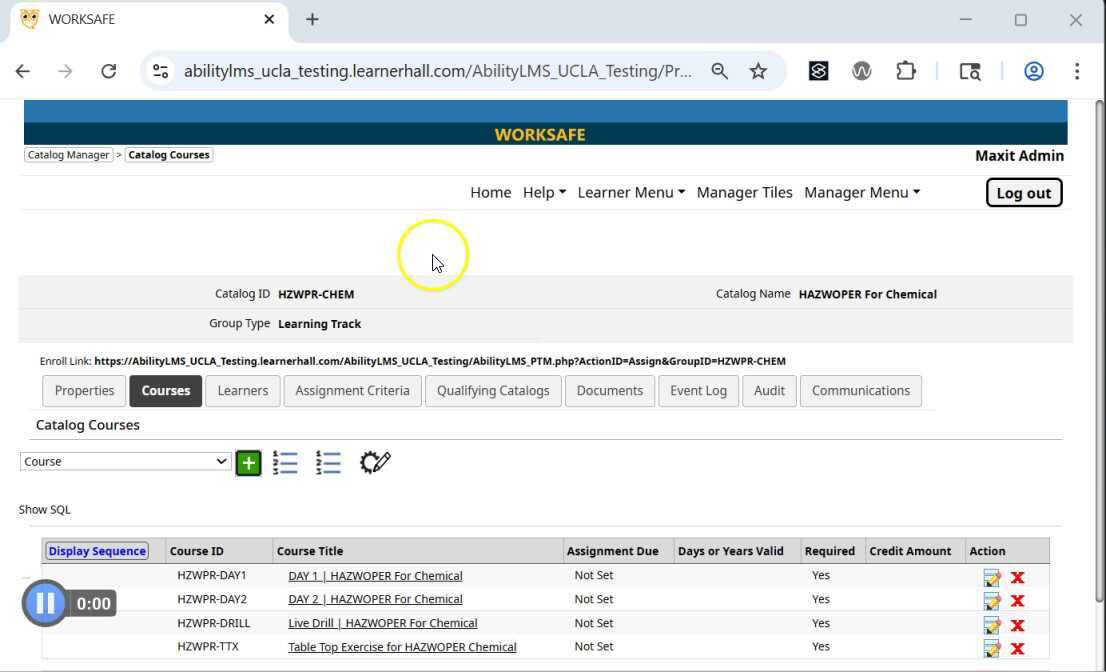Delete the HZWPR-DAY2 course row

click(x=1017, y=601)
